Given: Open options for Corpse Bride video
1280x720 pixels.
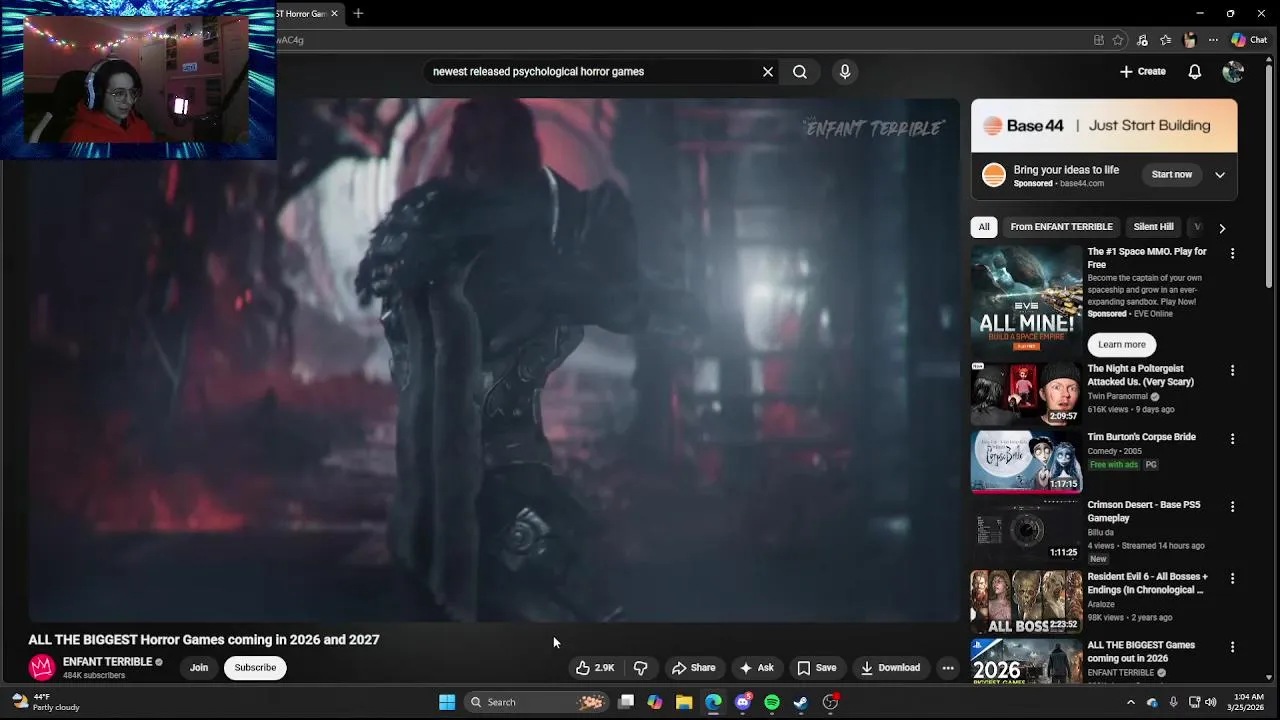Looking at the screenshot, I should click(x=1232, y=439).
